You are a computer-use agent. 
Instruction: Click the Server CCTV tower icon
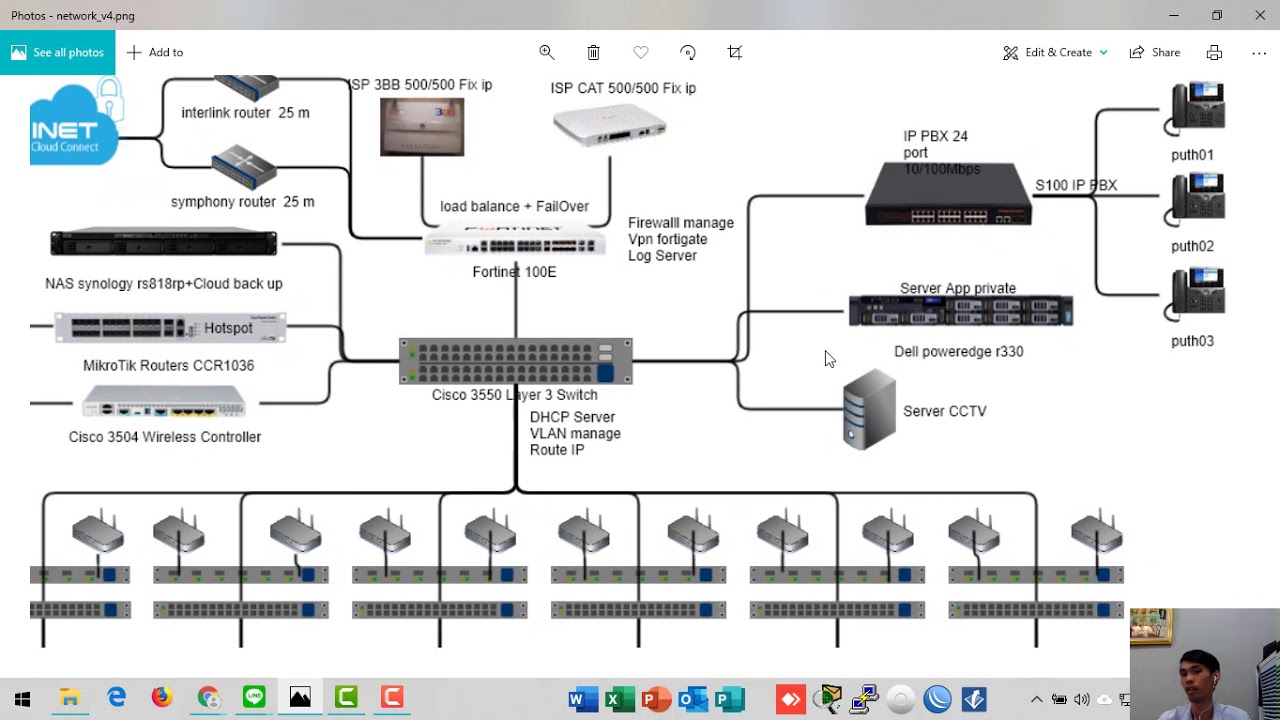coord(869,409)
